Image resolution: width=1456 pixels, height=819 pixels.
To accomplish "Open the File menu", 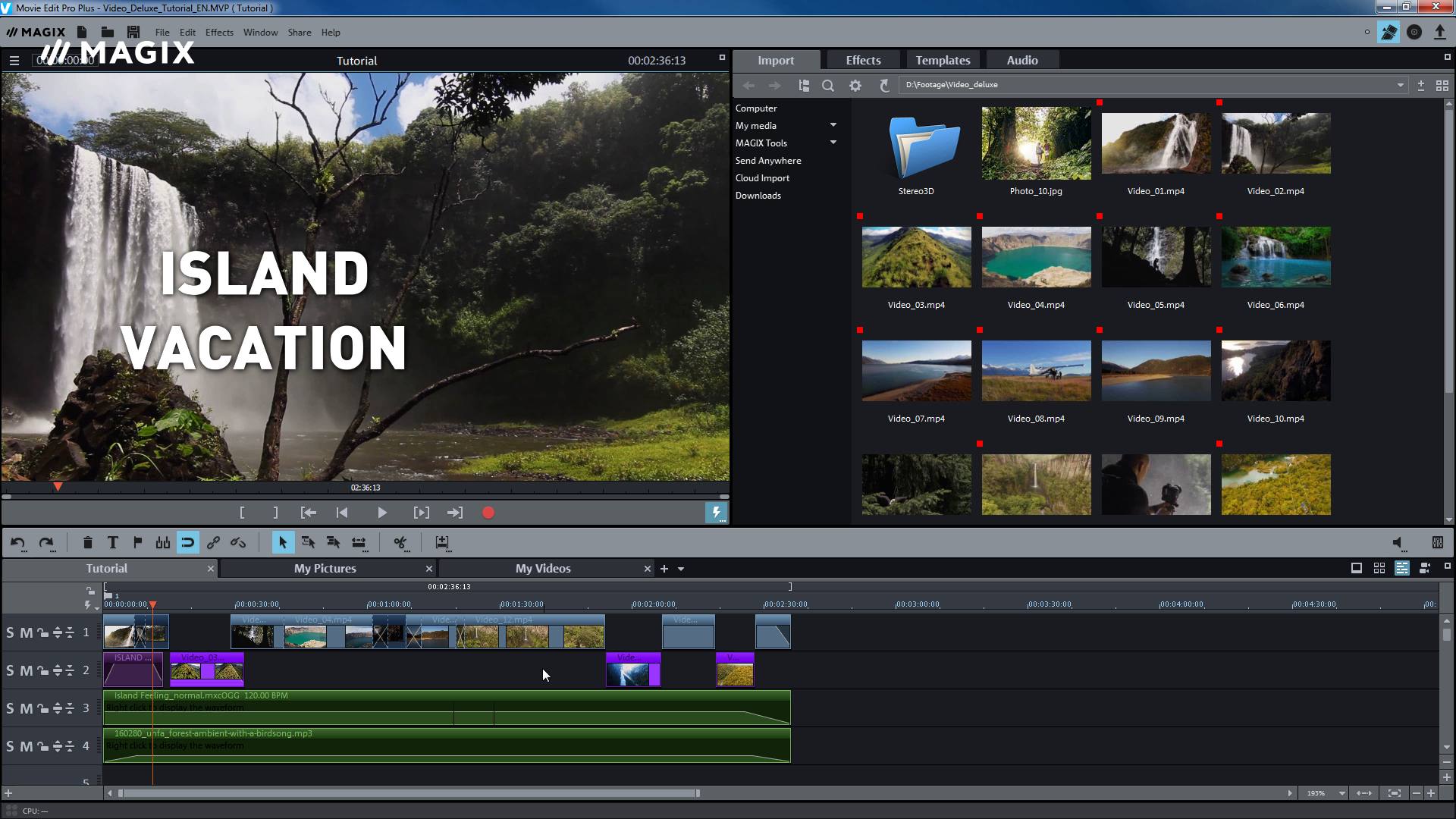I will pos(162,32).
